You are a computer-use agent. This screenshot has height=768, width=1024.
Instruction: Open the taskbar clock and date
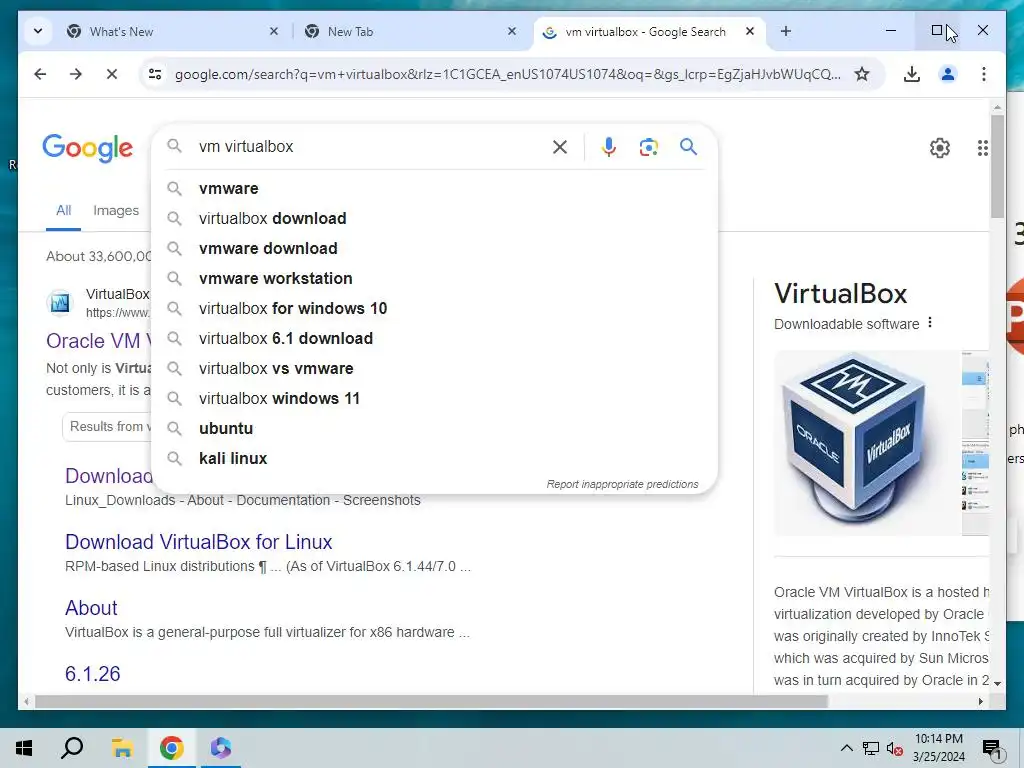click(938, 748)
